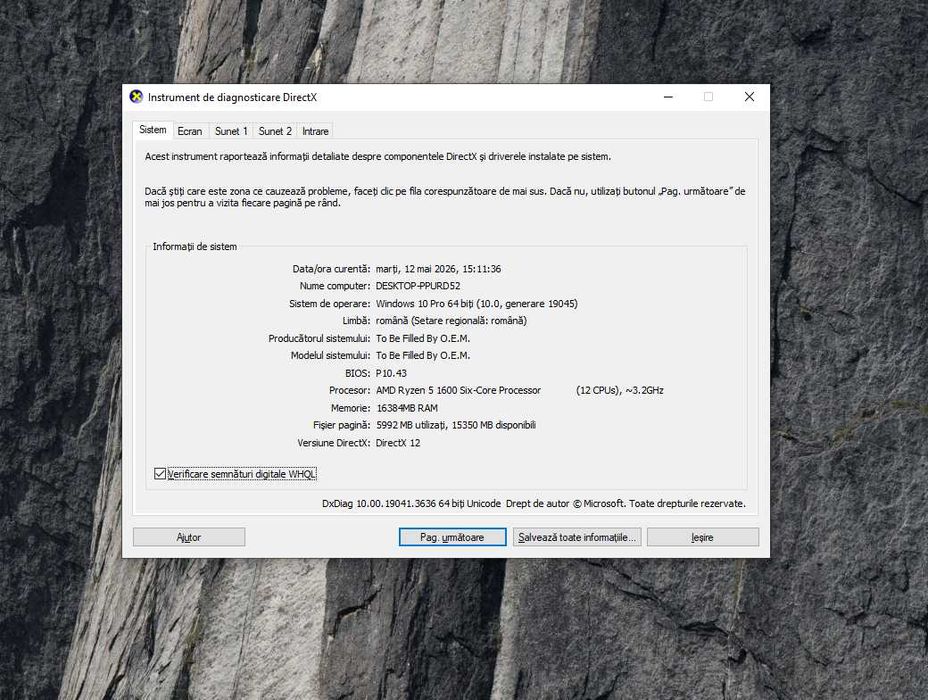Click memory value 16384MB RAM
The height and width of the screenshot is (700, 928).
click(407, 408)
